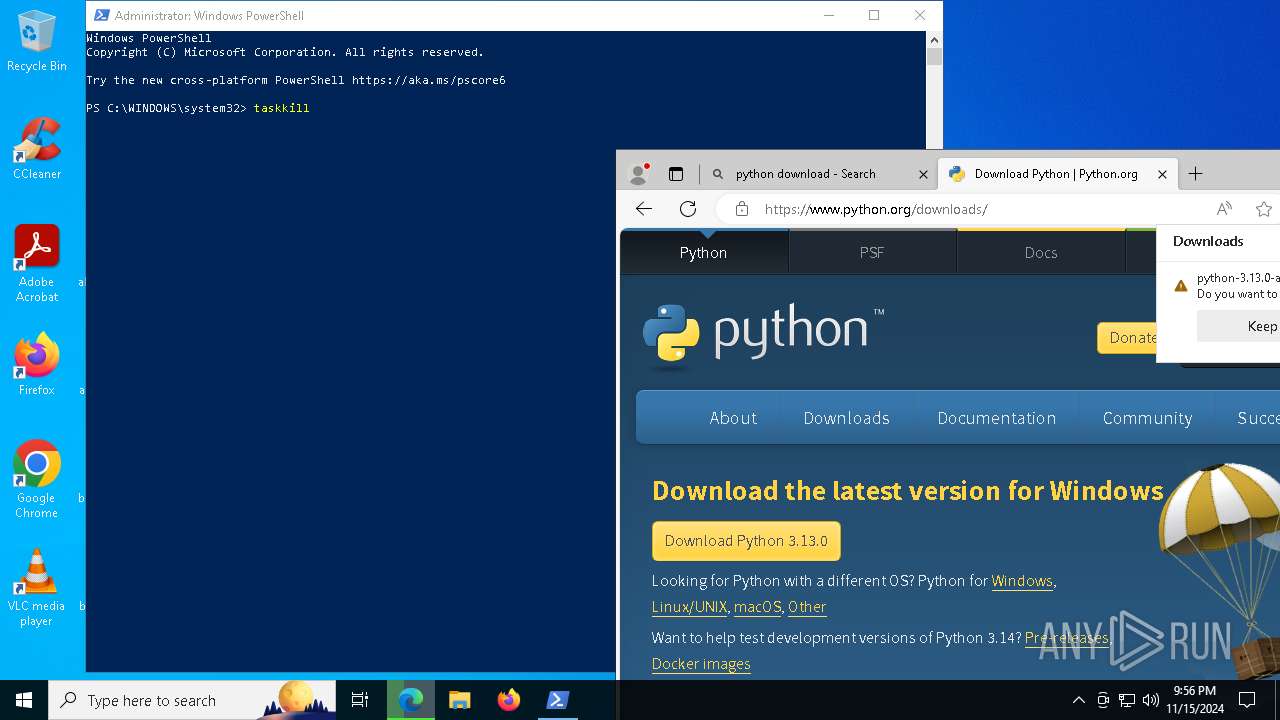This screenshot has width=1280, height=720.
Task: Follow the macOS link
Action: (x=757, y=607)
